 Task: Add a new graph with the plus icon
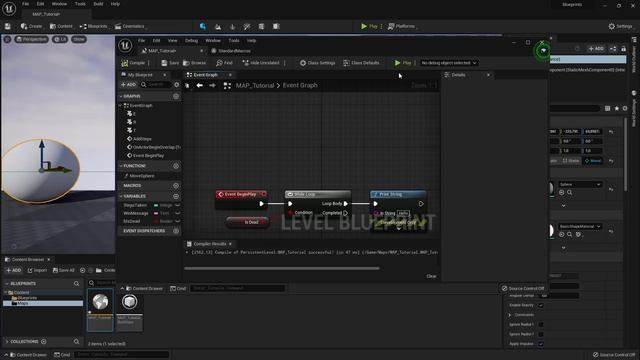click(x=176, y=96)
